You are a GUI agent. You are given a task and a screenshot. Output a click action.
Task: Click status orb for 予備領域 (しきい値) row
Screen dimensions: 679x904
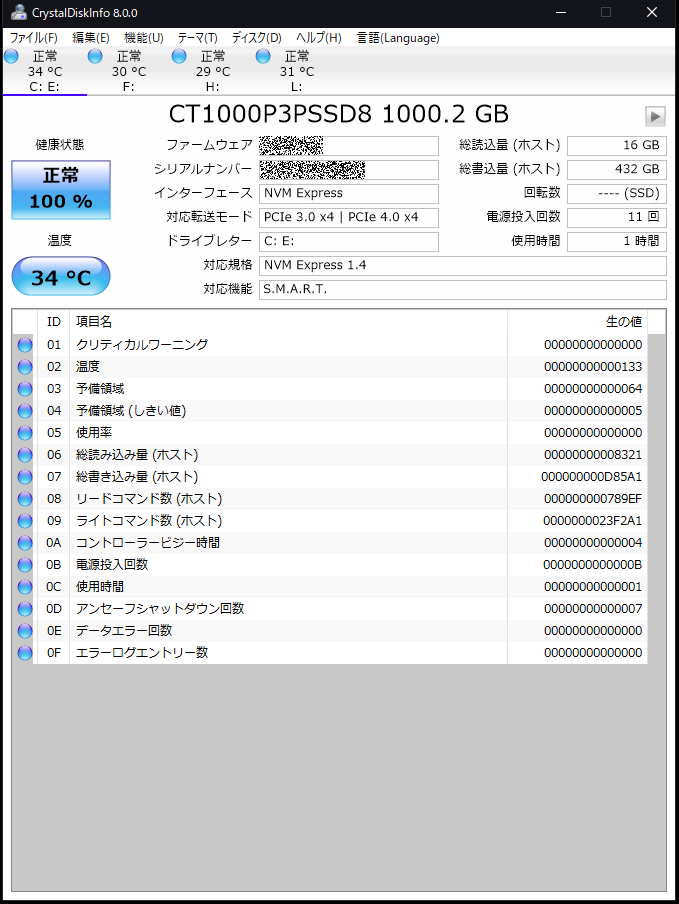coord(25,410)
